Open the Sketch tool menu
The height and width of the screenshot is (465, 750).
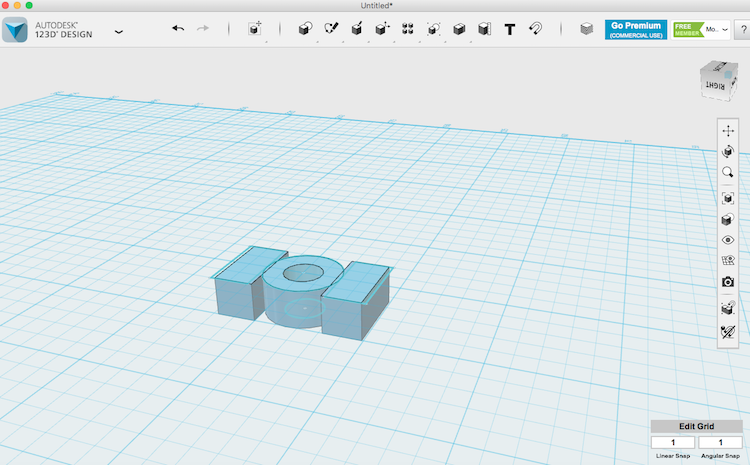pos(331,29)
